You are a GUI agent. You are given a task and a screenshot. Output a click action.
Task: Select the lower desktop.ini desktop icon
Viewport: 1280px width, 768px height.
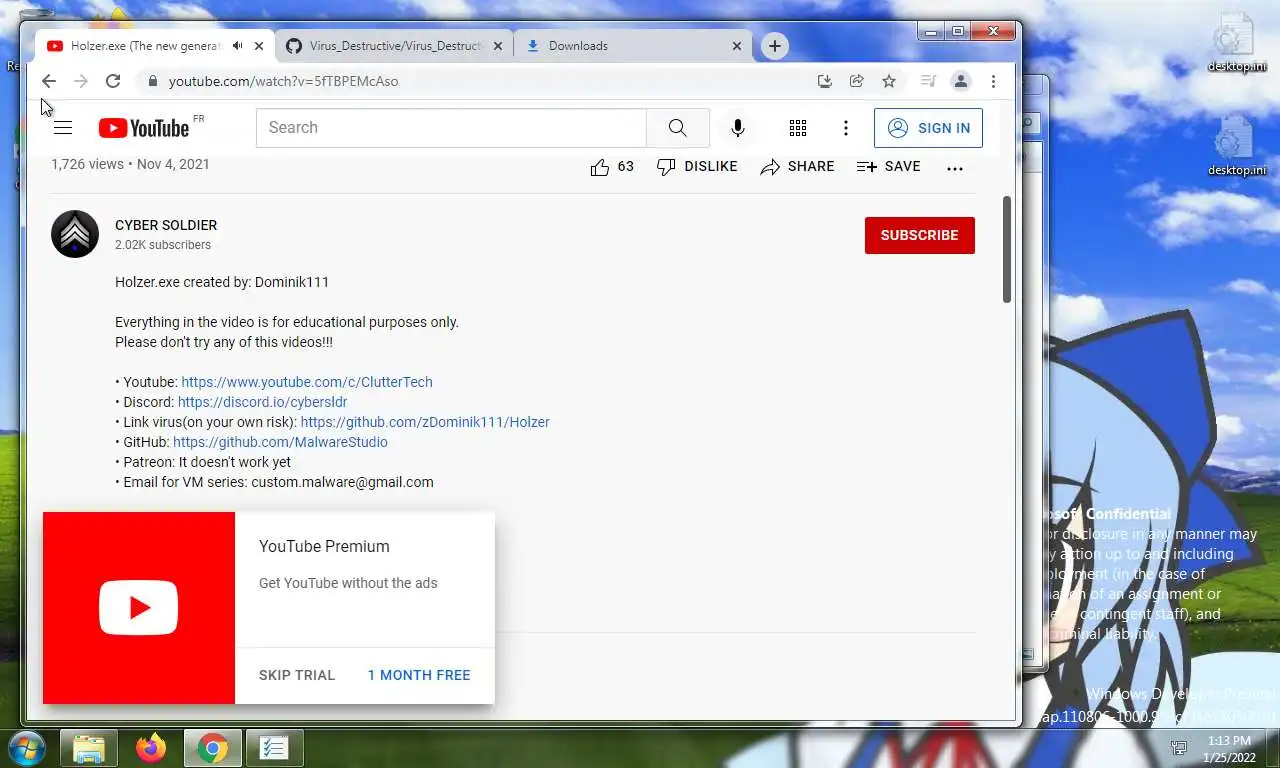click(1236, 146)
